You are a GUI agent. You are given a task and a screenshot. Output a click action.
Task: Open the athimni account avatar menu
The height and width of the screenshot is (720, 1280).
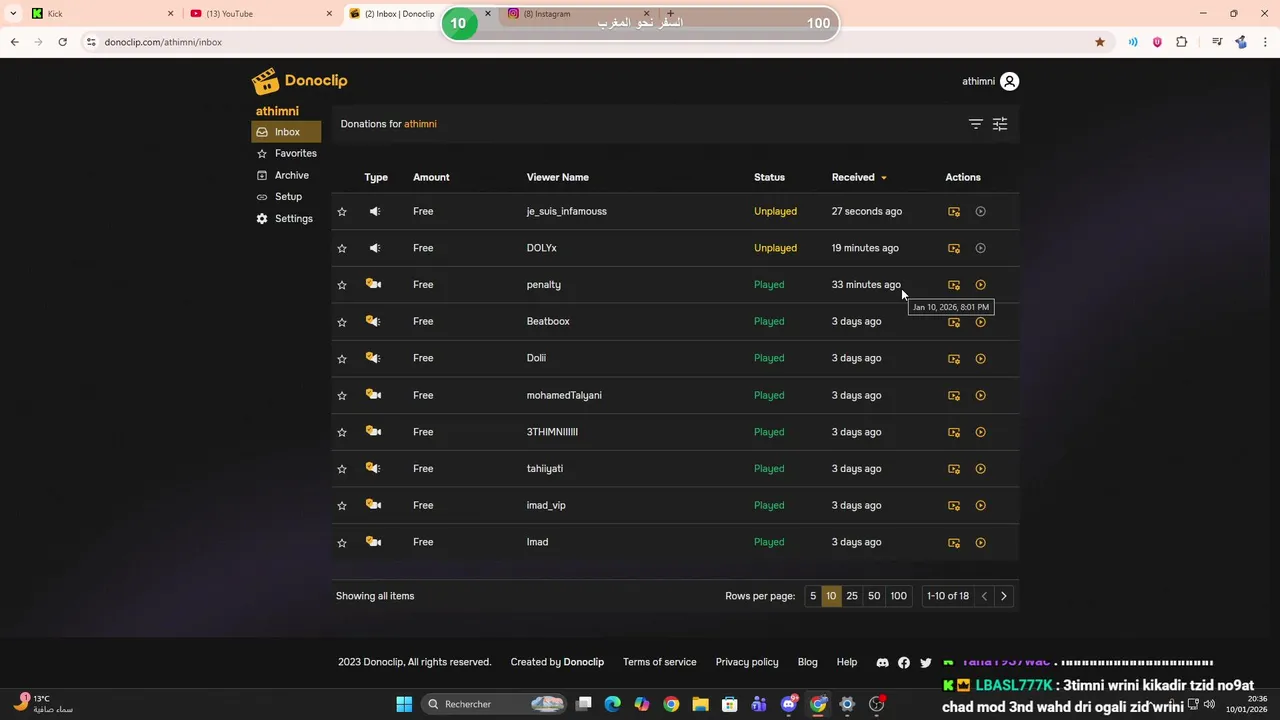(1009, 82)
